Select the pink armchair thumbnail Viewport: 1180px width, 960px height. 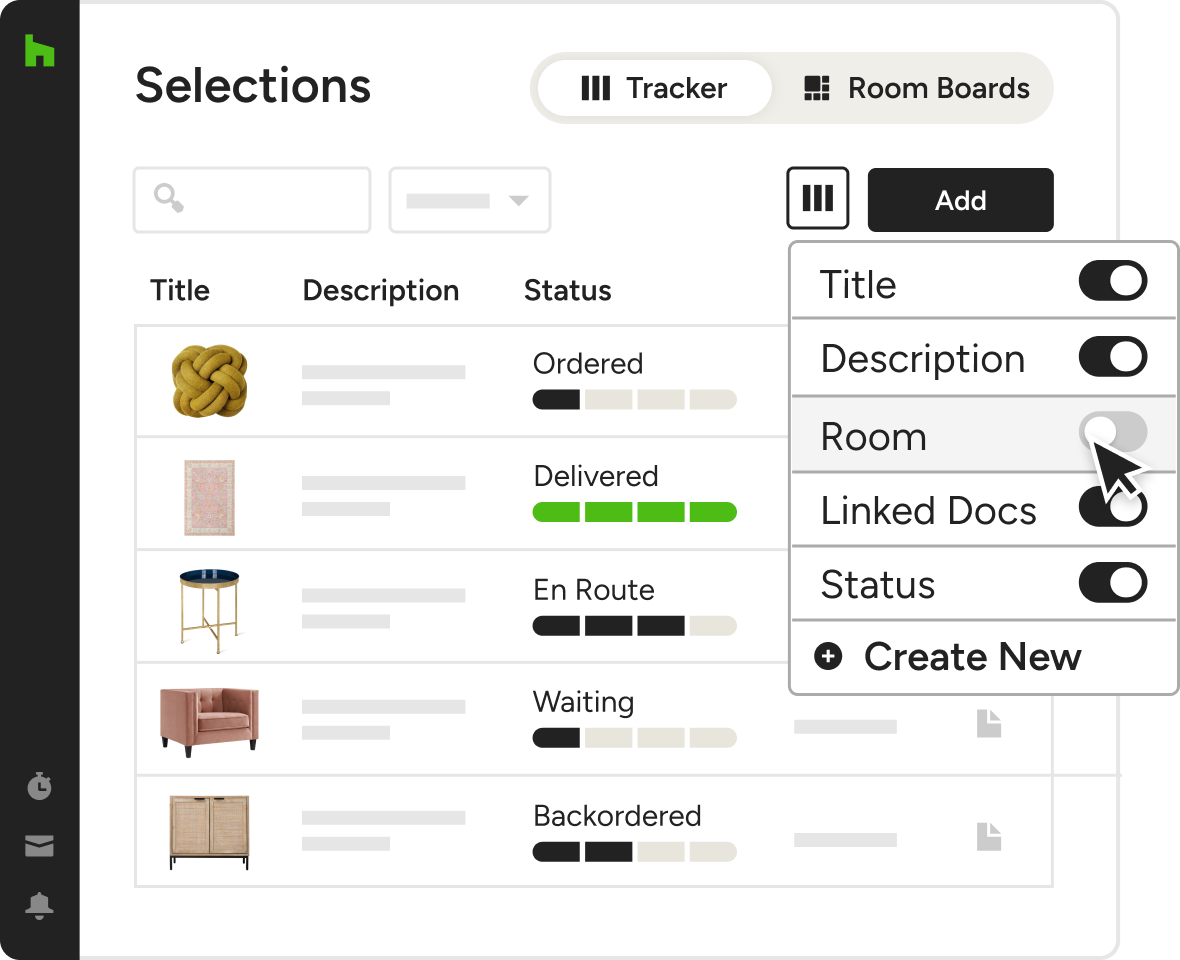click(208, 717)
